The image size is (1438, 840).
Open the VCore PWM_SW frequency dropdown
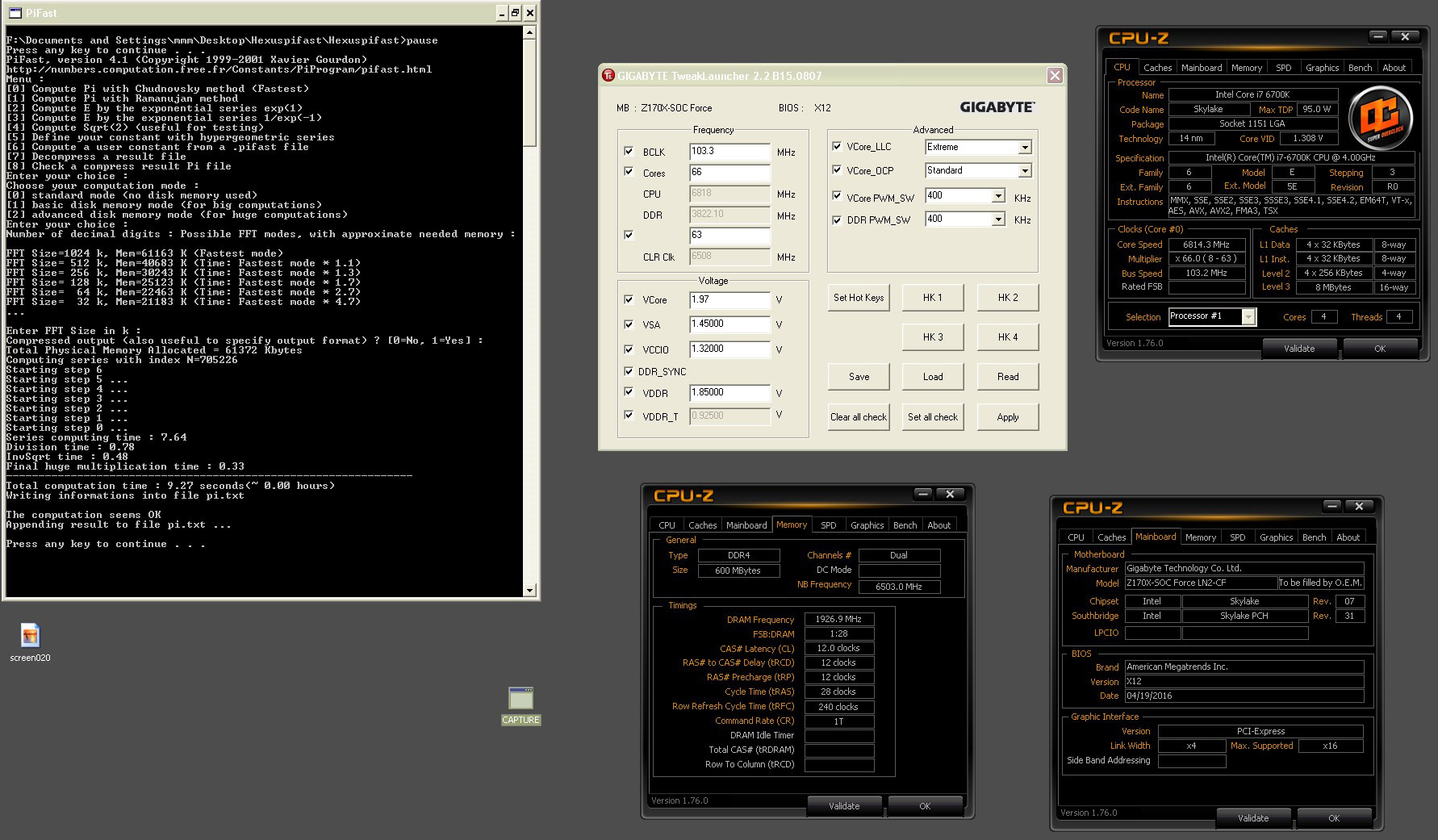(x=998, y=196)
